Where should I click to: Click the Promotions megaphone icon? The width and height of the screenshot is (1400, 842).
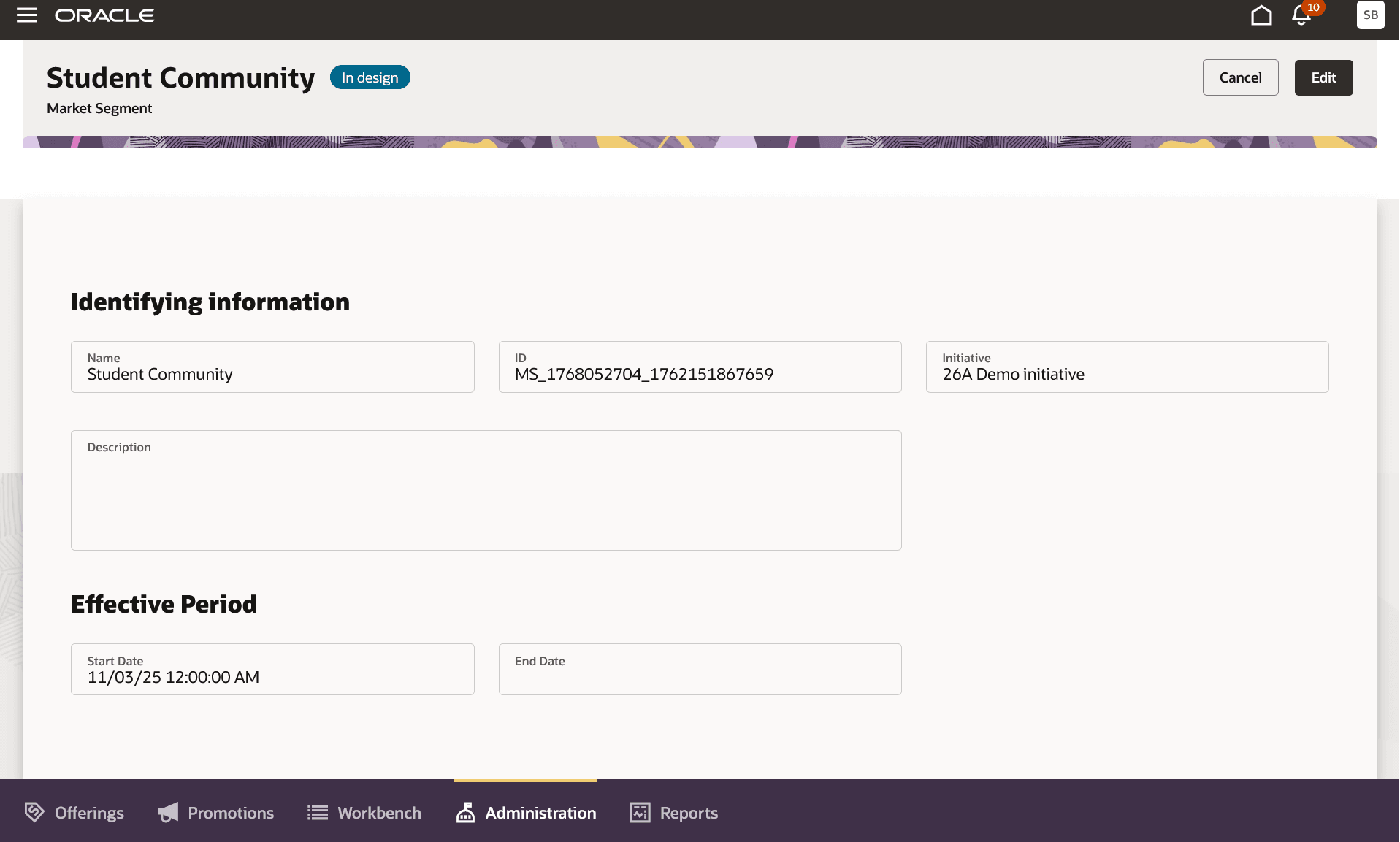click(x=167, y=812)
